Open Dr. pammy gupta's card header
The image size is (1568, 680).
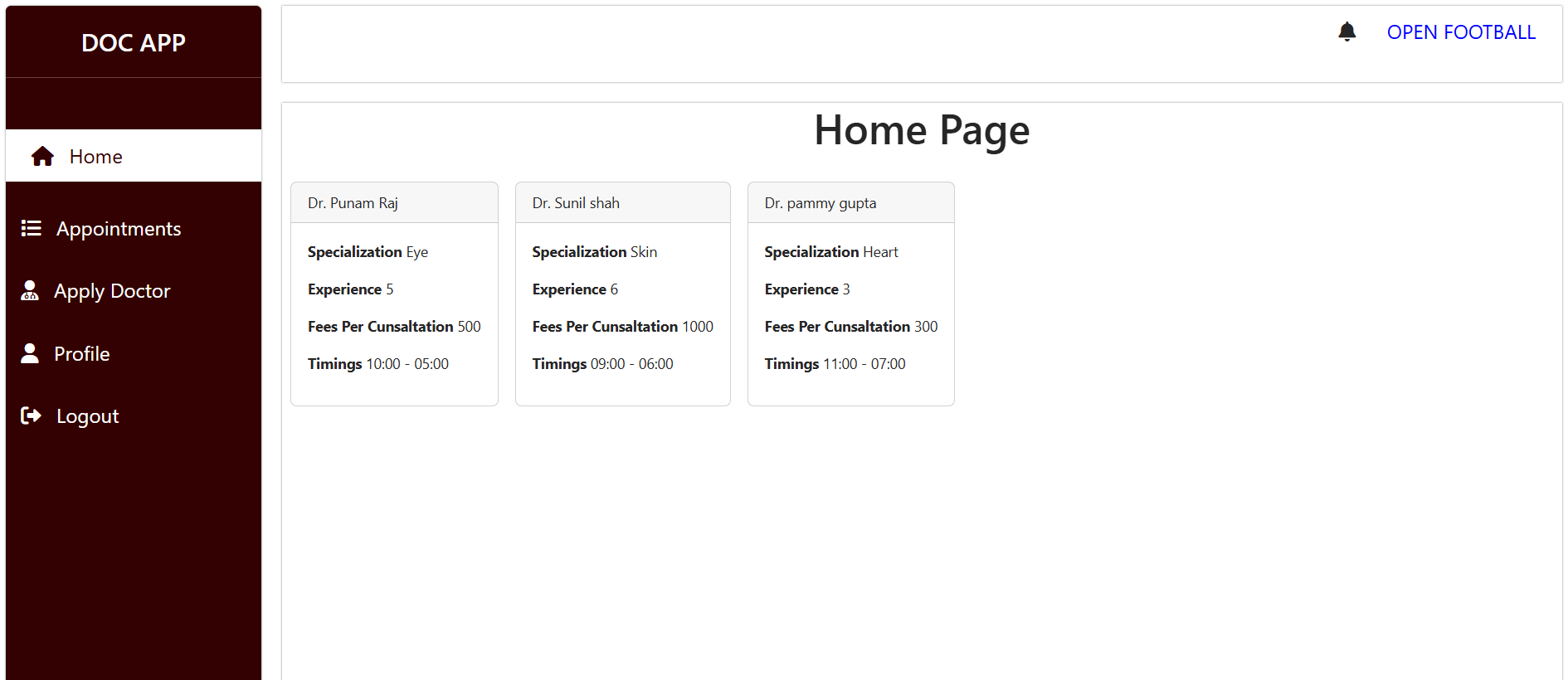[851, 203]
